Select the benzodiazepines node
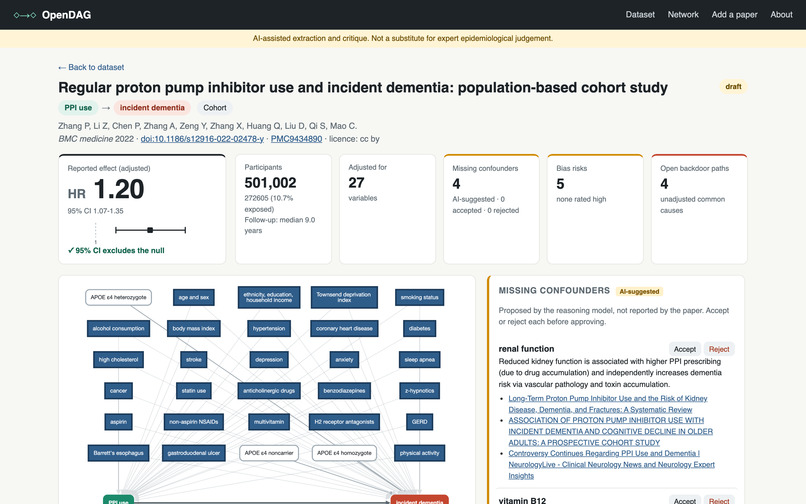Image resolution: width=806 pixels, height=504 pixels. pos(344,391)
